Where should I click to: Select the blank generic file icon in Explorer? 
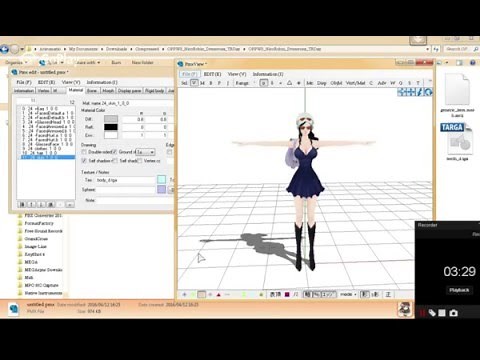click(x=457, y=89)
